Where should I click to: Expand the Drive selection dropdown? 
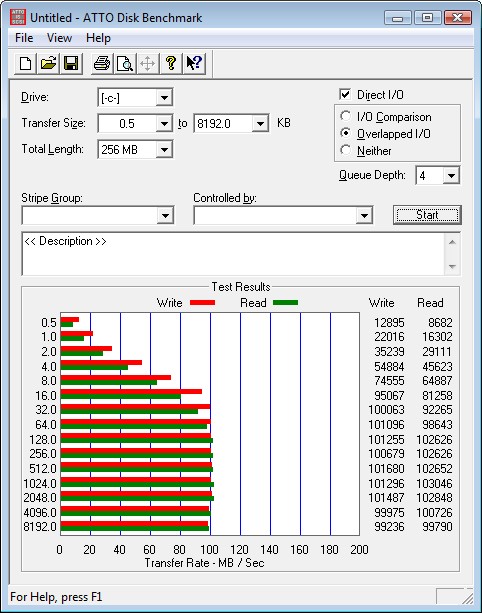164,97
